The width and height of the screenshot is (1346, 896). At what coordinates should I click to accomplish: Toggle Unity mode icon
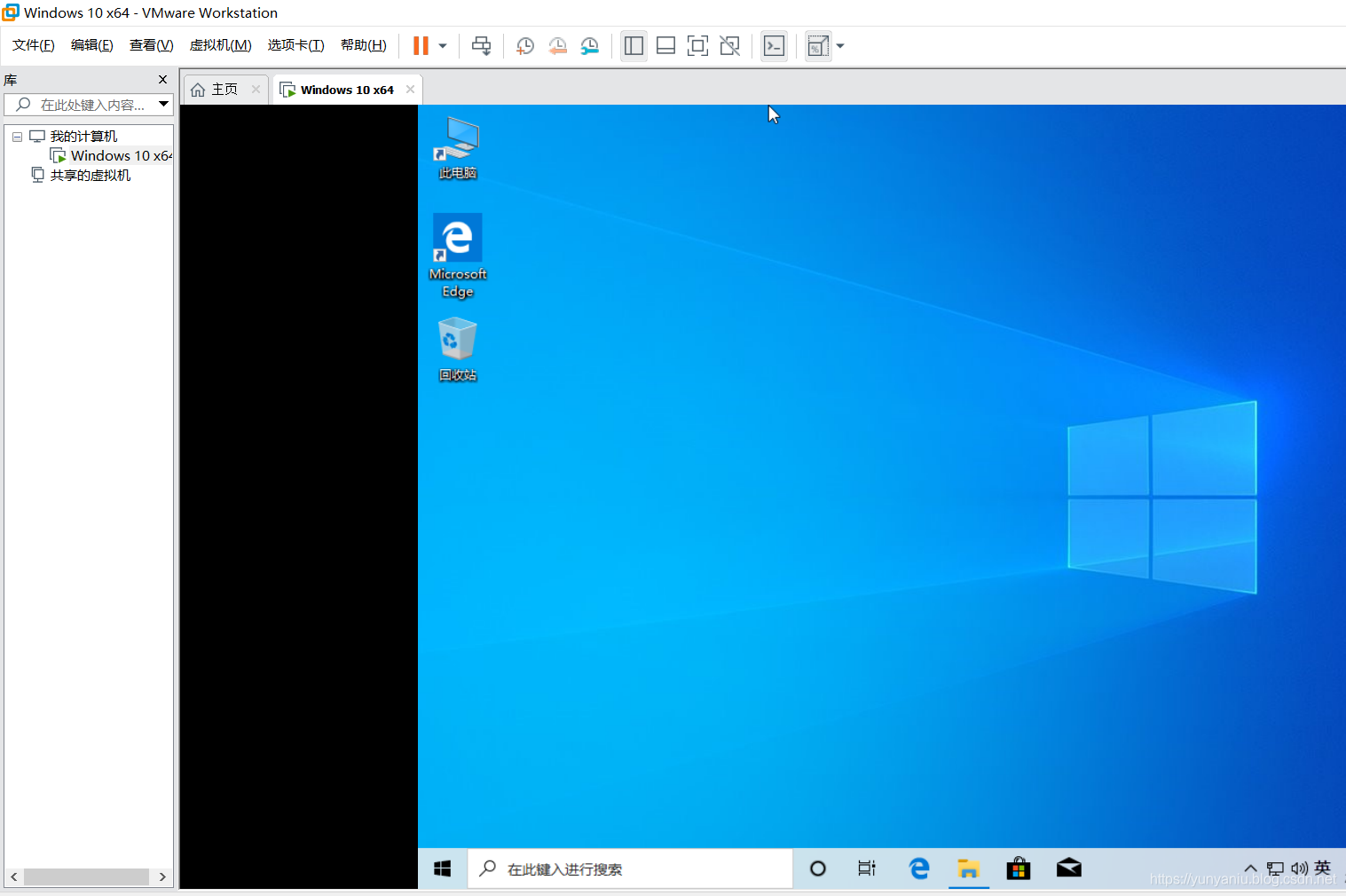click(729, 46)
